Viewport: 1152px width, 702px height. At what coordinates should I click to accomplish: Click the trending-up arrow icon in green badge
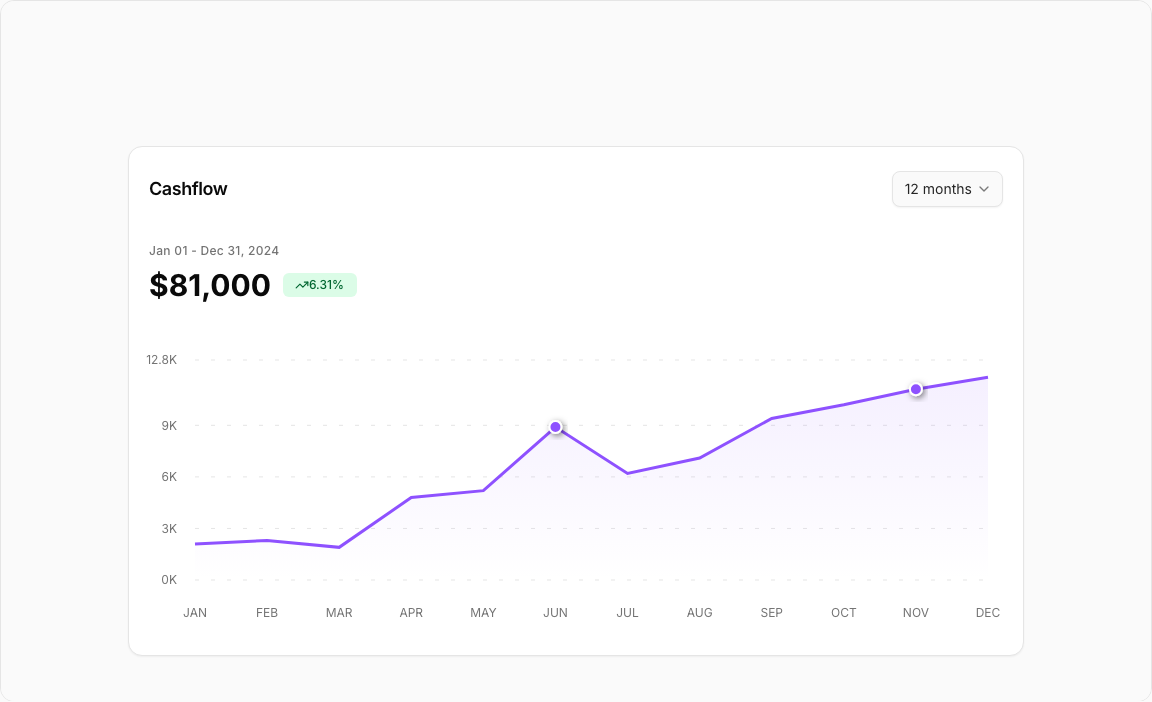pyautogui.click(x=301, y=285)
